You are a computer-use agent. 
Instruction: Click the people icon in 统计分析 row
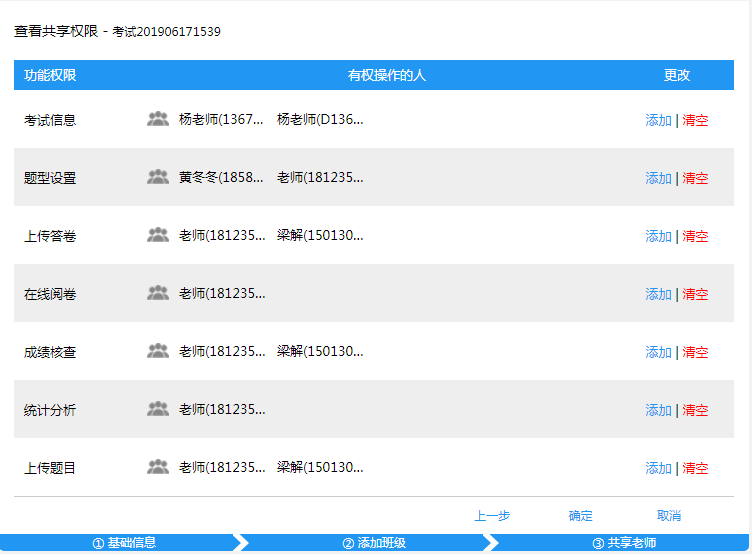click(x=158, y=409)
